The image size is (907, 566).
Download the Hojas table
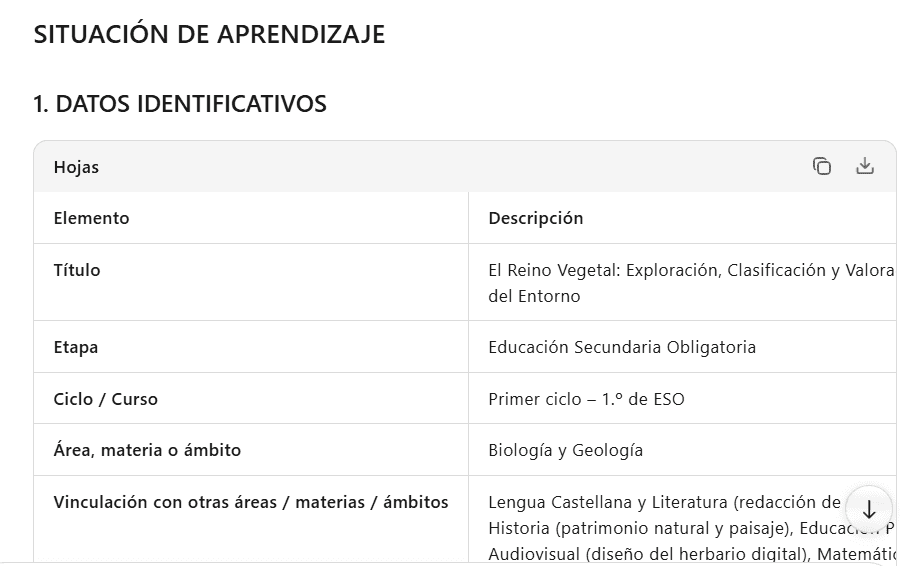865,167
